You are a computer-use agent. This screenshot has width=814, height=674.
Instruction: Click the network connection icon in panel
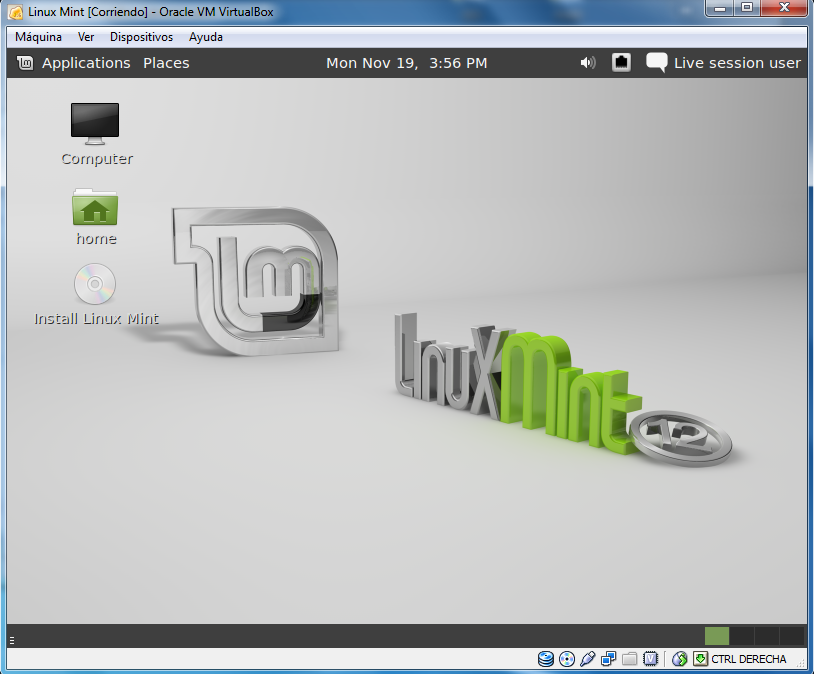click(621, 63)
